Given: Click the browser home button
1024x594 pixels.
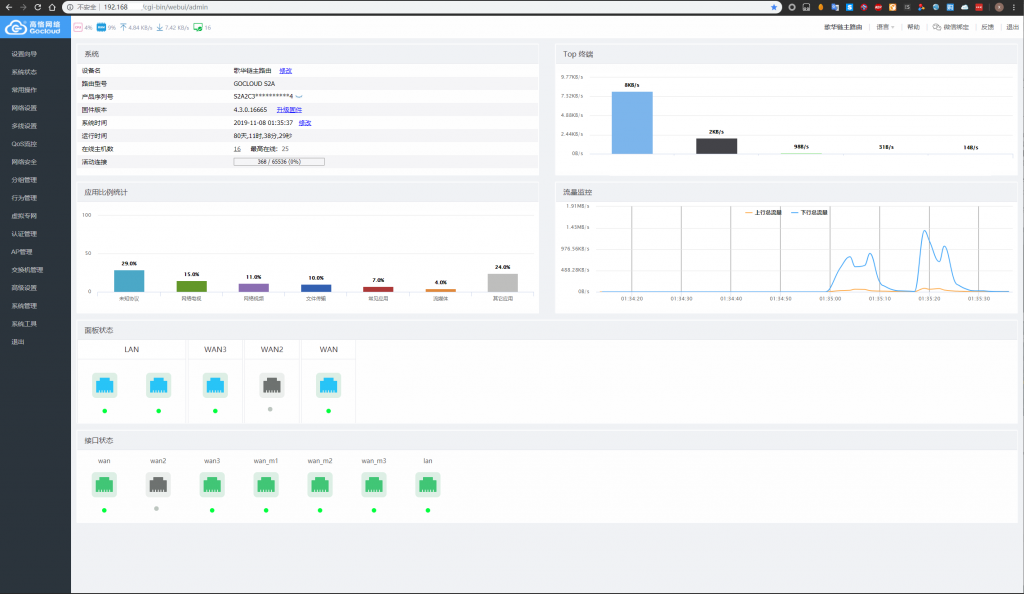Looking at the screenshot, I should click(52, 7).
